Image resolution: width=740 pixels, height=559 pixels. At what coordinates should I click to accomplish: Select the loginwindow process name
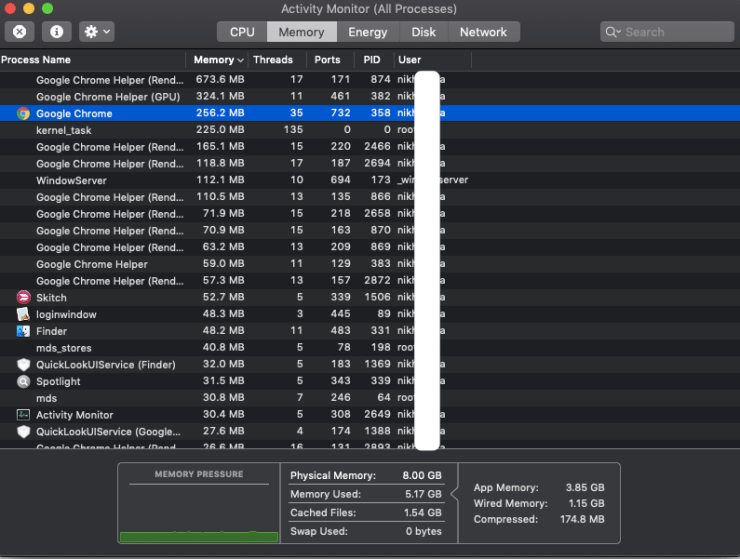66,314
